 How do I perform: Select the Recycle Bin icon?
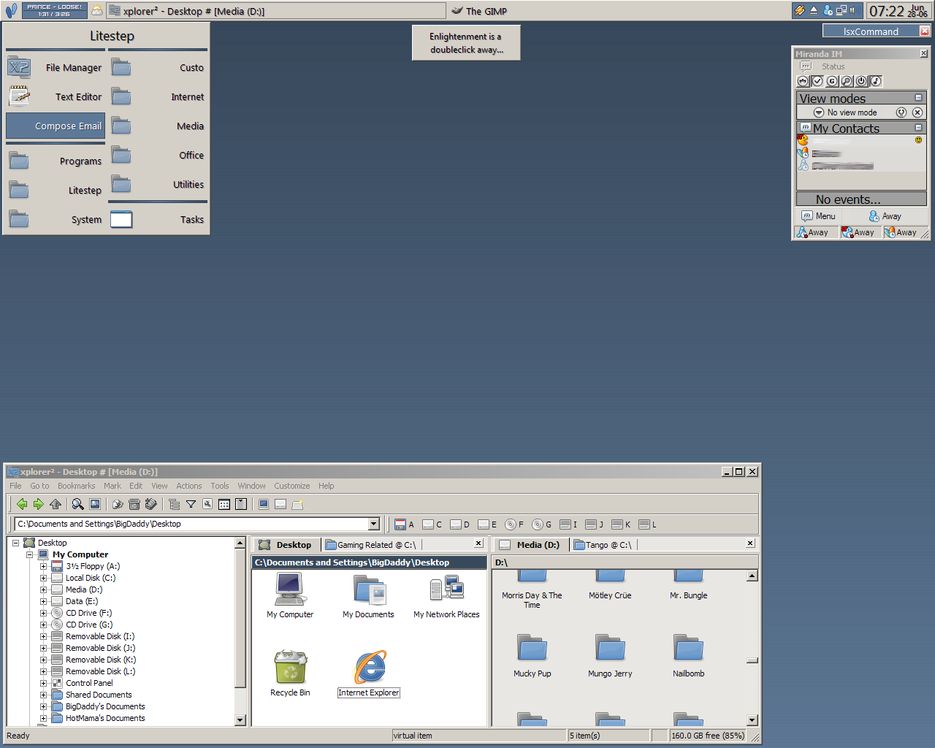click(290, 673)
